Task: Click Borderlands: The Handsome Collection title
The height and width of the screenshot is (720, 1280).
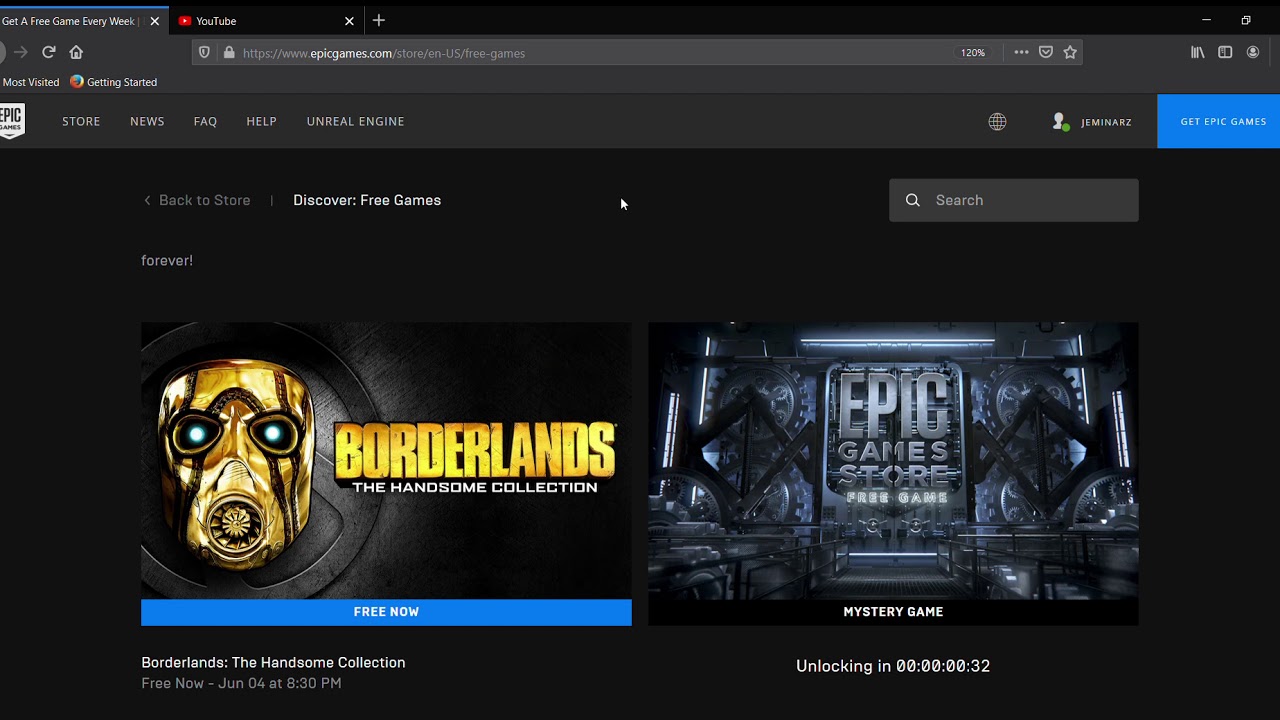Action: coord(273,662)
